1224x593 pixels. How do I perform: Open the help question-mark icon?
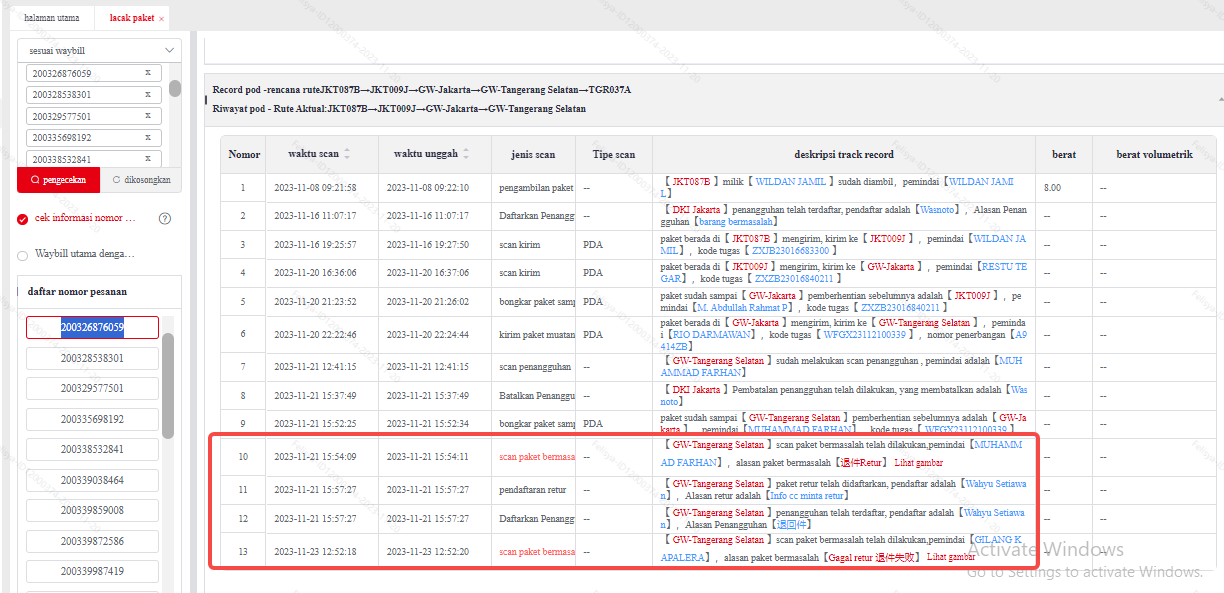click(165, 218)
